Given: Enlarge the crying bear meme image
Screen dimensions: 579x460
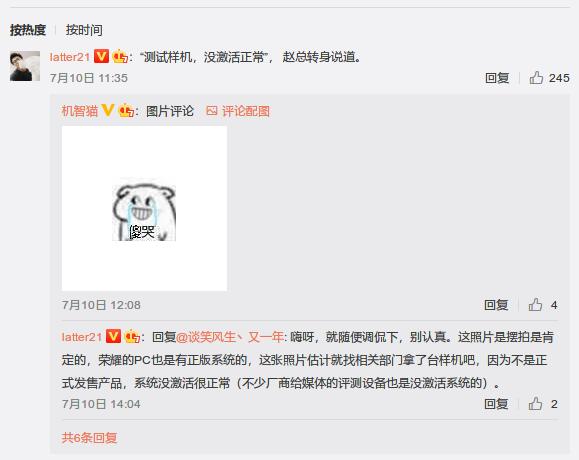Looking at the screenshot, I should point(144,208).
